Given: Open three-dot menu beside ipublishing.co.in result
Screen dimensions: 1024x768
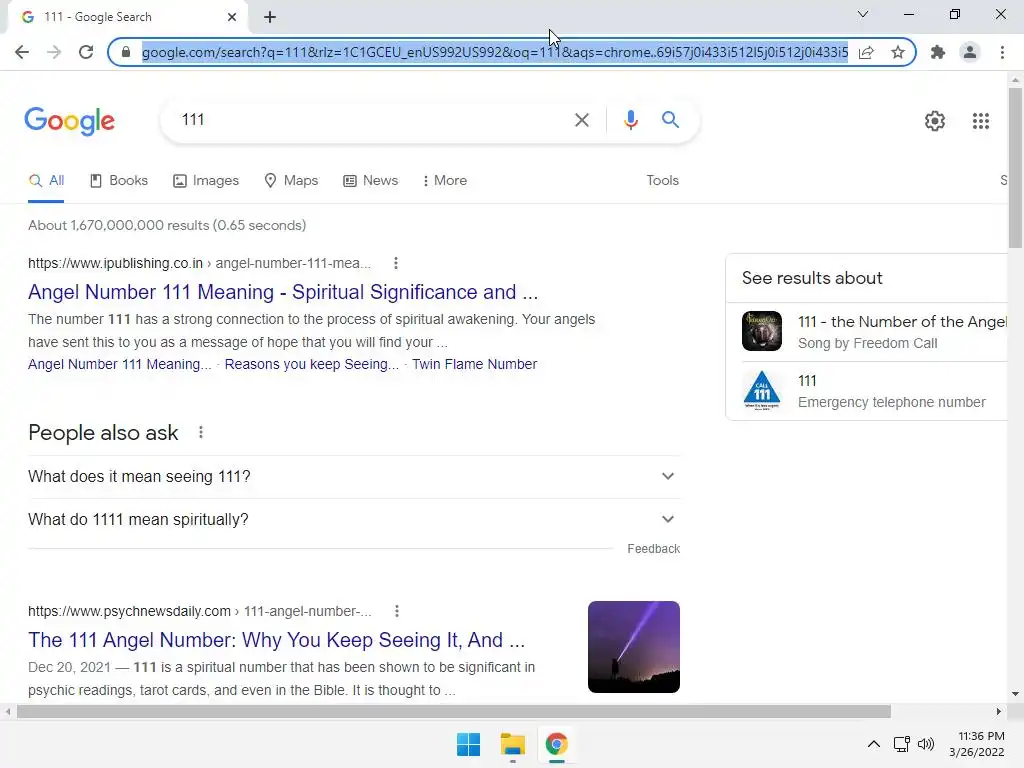Looking at the screenshot, I should coord(396,263).
